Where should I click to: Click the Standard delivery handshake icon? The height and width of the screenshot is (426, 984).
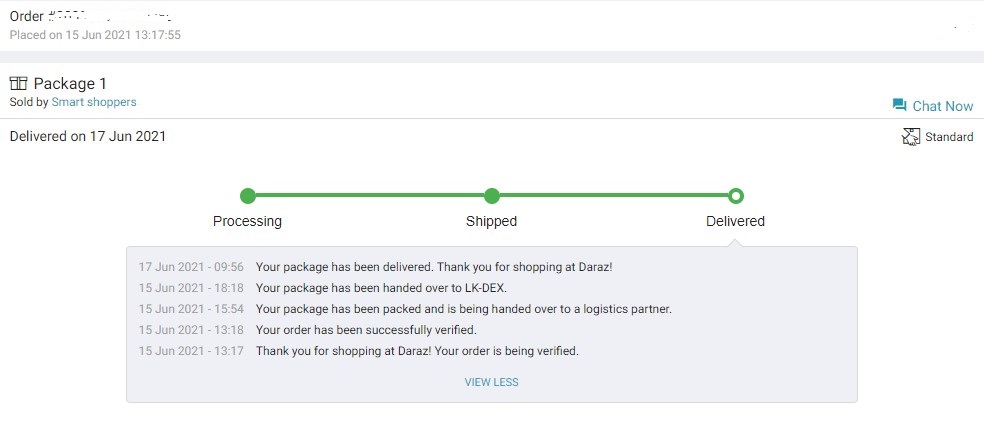tap(910, 136)
